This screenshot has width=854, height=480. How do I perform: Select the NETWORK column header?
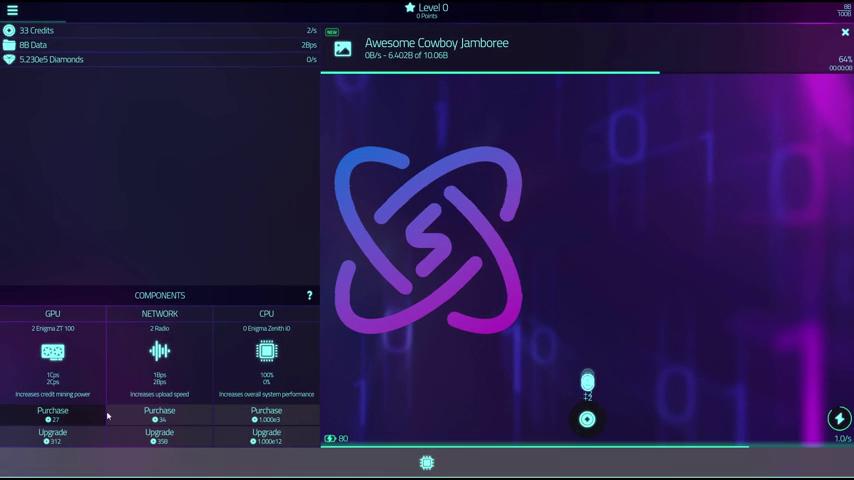point(160,314)
